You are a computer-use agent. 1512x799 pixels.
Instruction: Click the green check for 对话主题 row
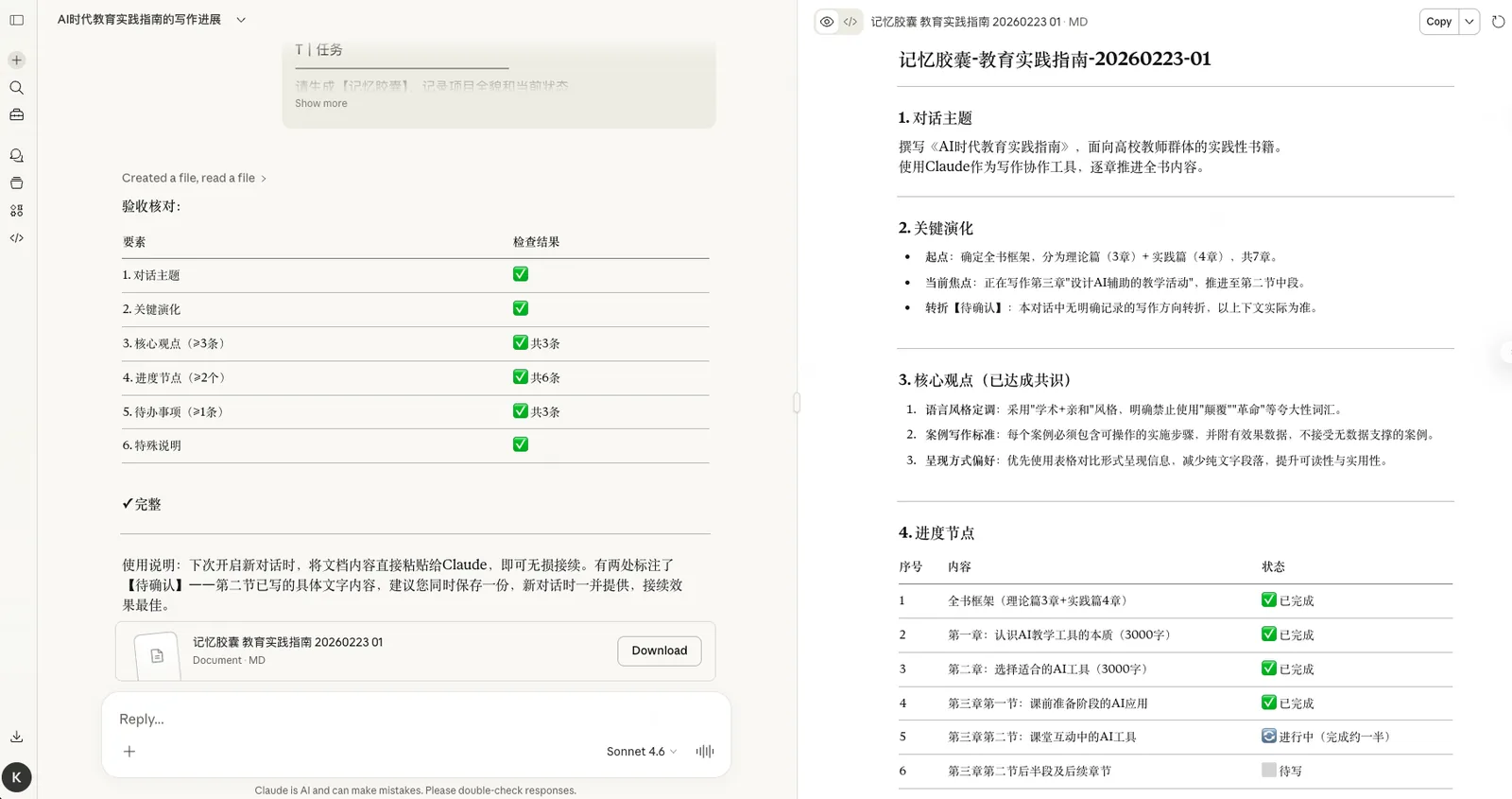[x=521, y=274]
